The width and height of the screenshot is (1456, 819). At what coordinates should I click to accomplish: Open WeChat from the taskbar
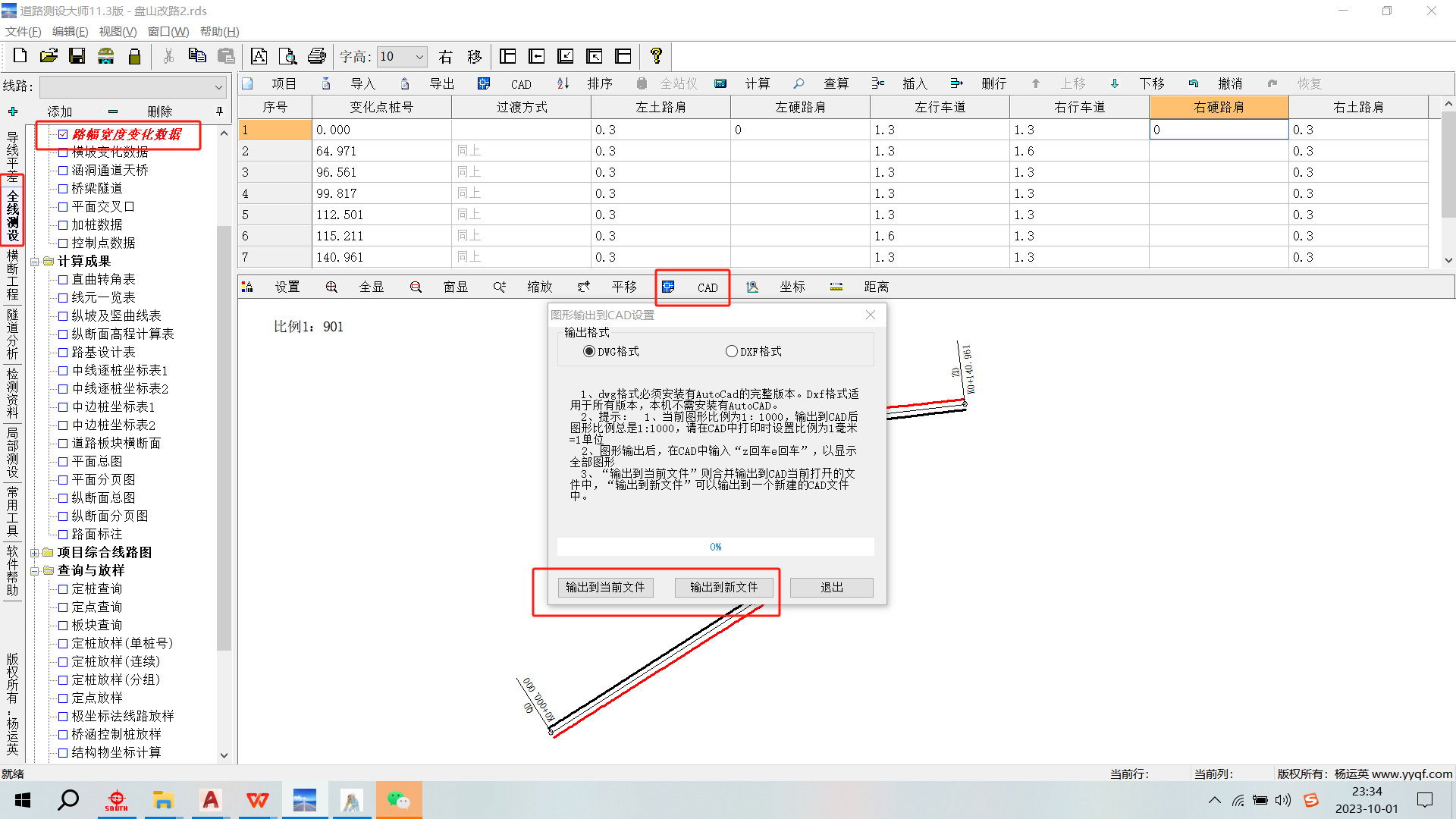pyautogui.click(x=398, y=800)
